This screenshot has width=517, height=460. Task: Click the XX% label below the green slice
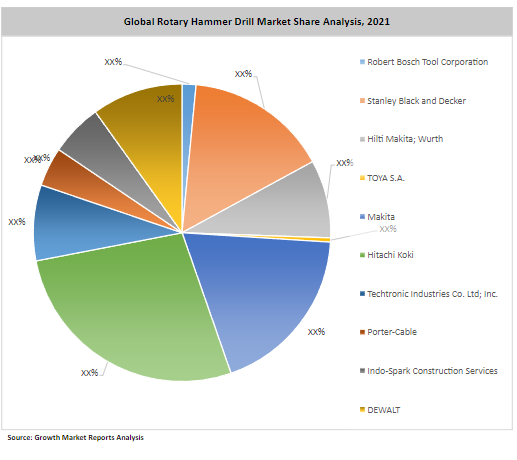pos(89,373)
